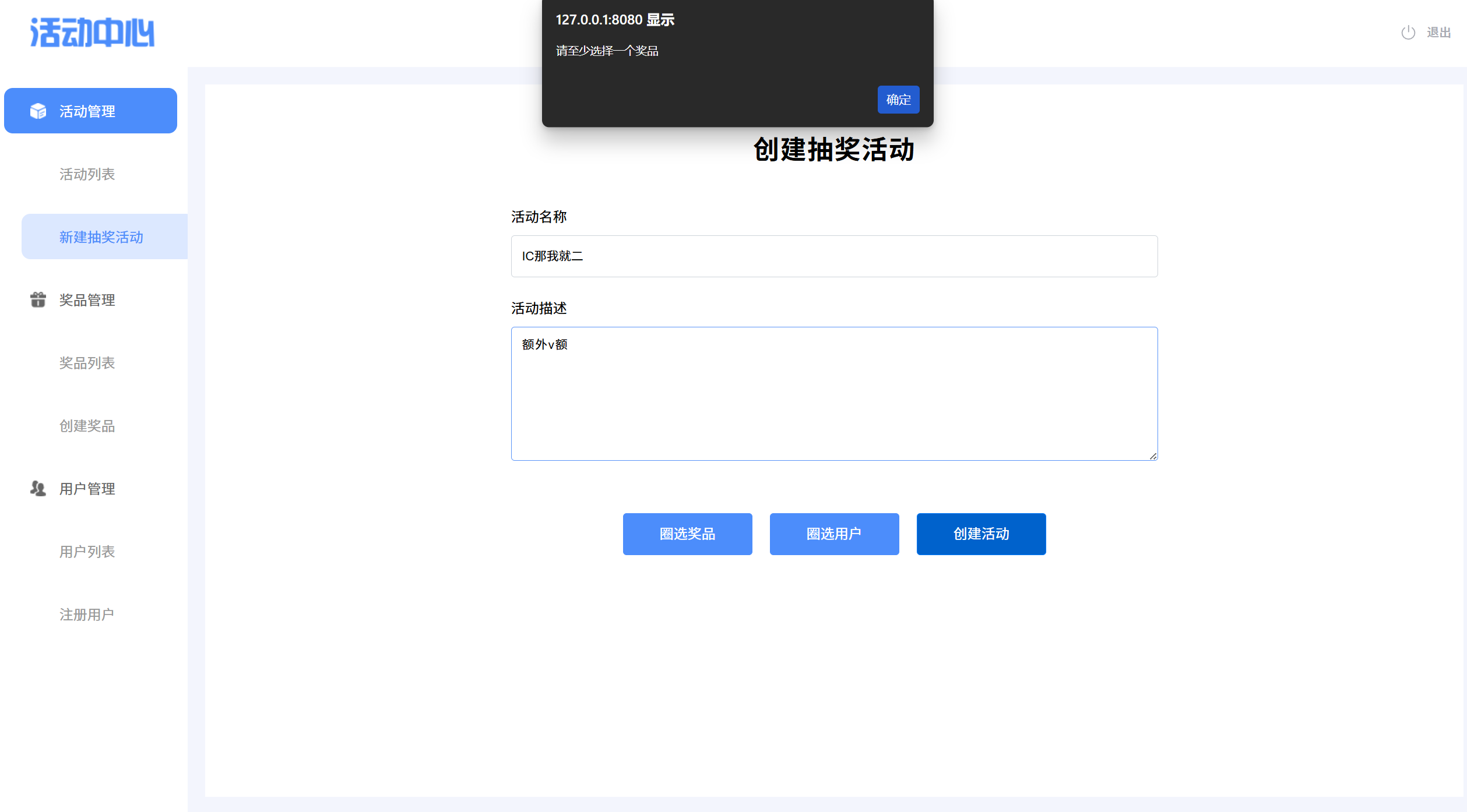Click the power logout icon
Image resolution: width=1467 pixels, height=812 pixels.
(x=1408, y=33)
